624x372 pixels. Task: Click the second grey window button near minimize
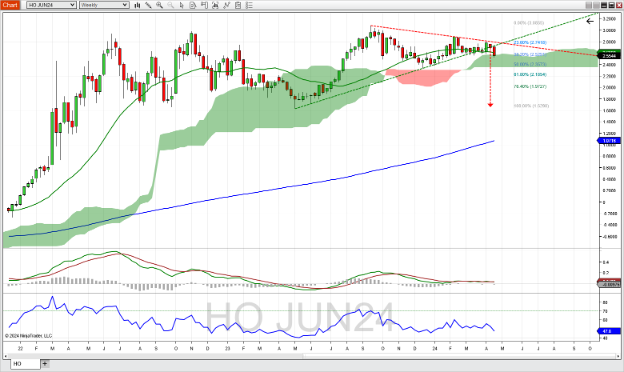tap(596, 5)
